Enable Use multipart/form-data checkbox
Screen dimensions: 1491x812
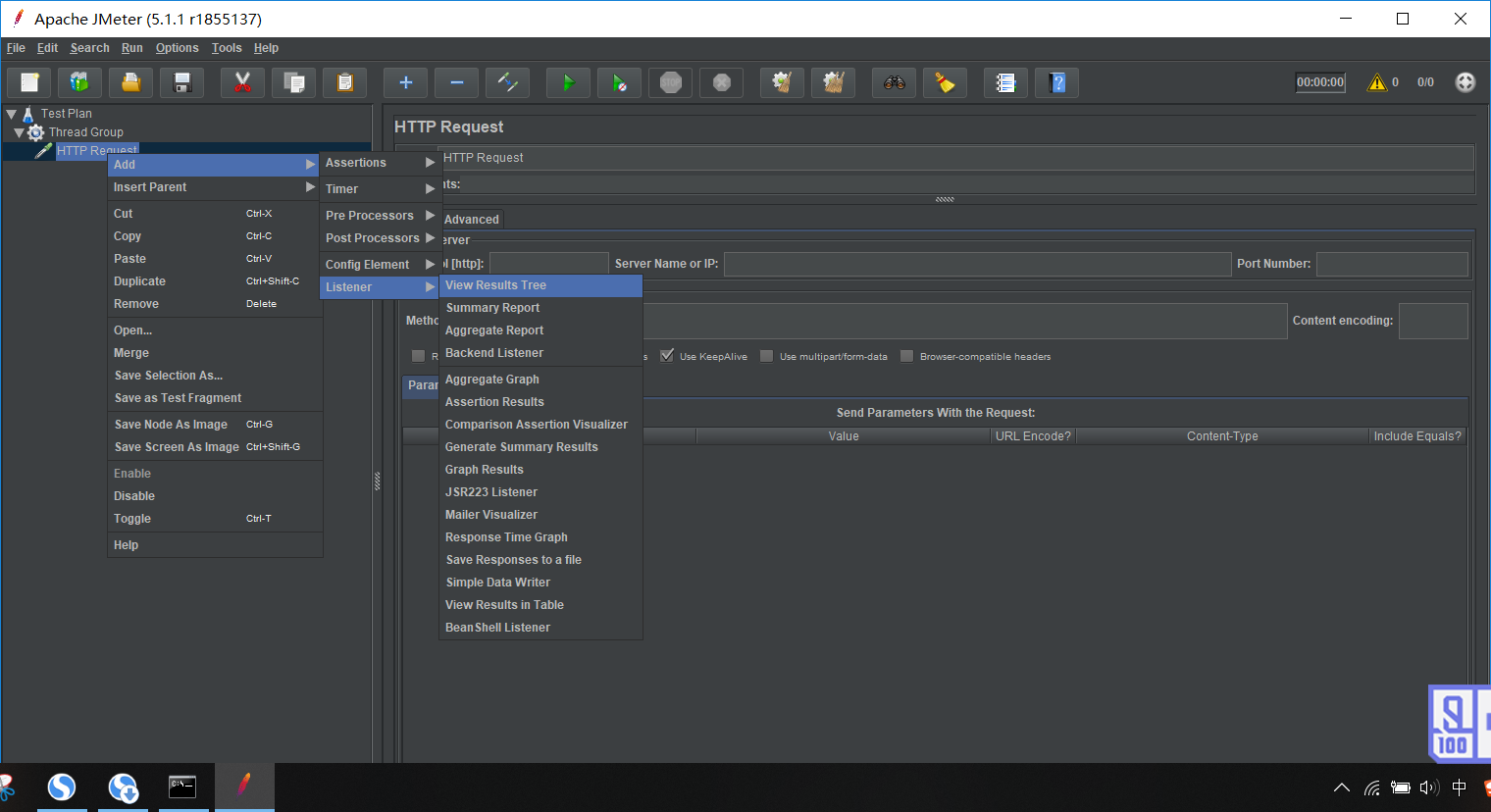click(x=767, y=356)
